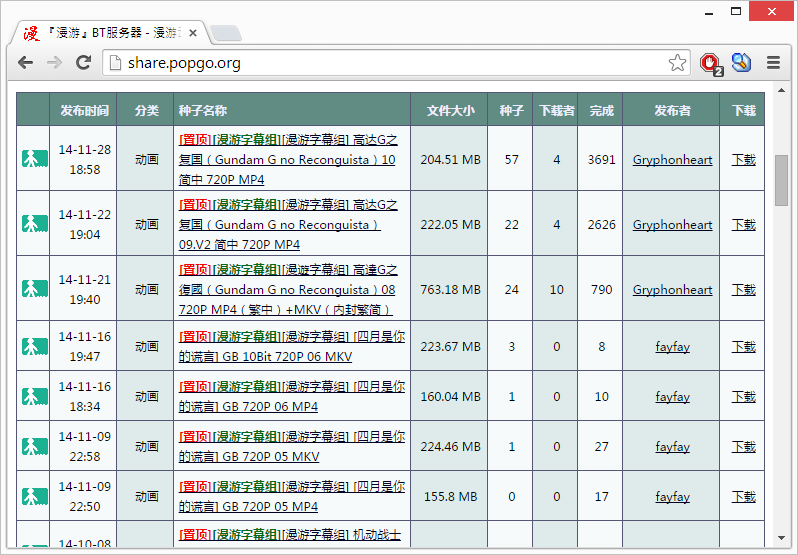
Task: Click the 文件大小 column header
Action: tap(450, 110)
